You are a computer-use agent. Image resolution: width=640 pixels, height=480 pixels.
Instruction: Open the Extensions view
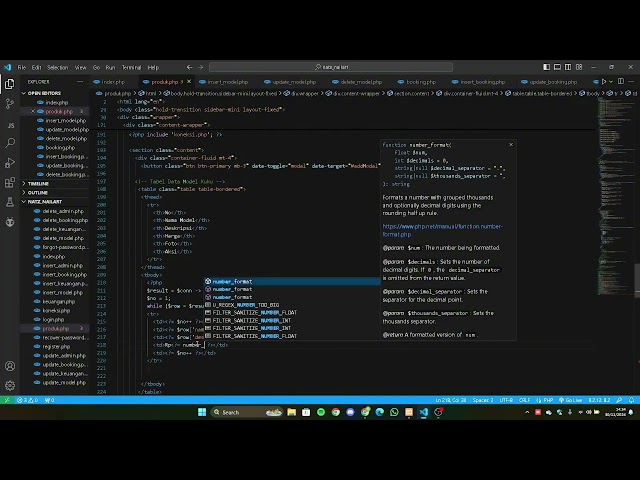9,181
